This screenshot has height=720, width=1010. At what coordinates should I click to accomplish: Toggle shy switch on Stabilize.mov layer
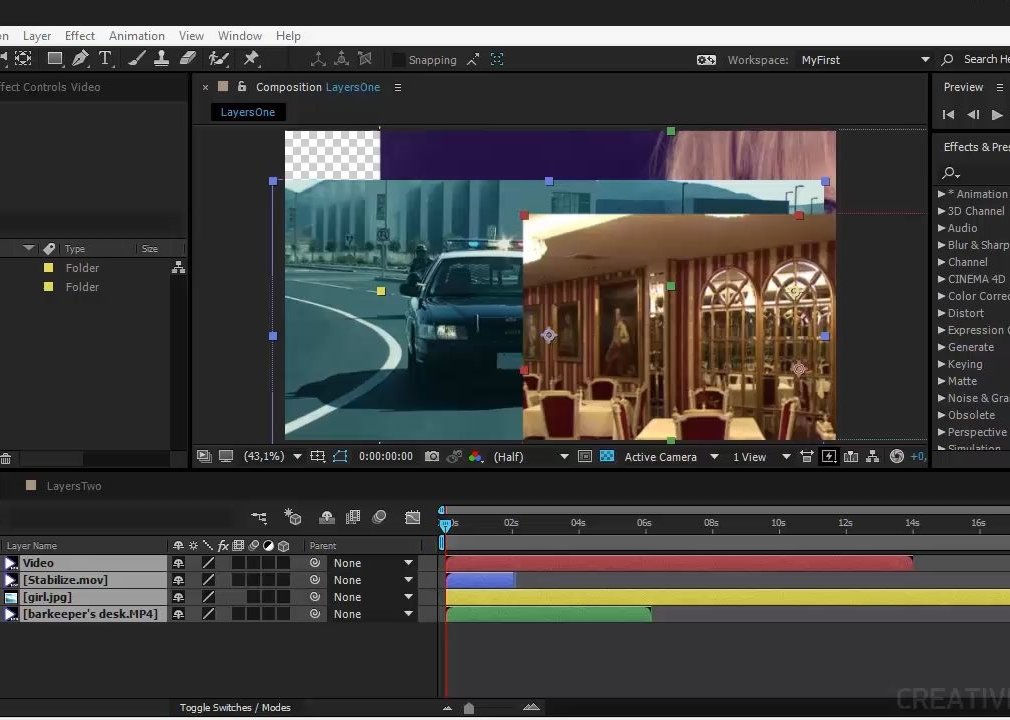(178, 580)
